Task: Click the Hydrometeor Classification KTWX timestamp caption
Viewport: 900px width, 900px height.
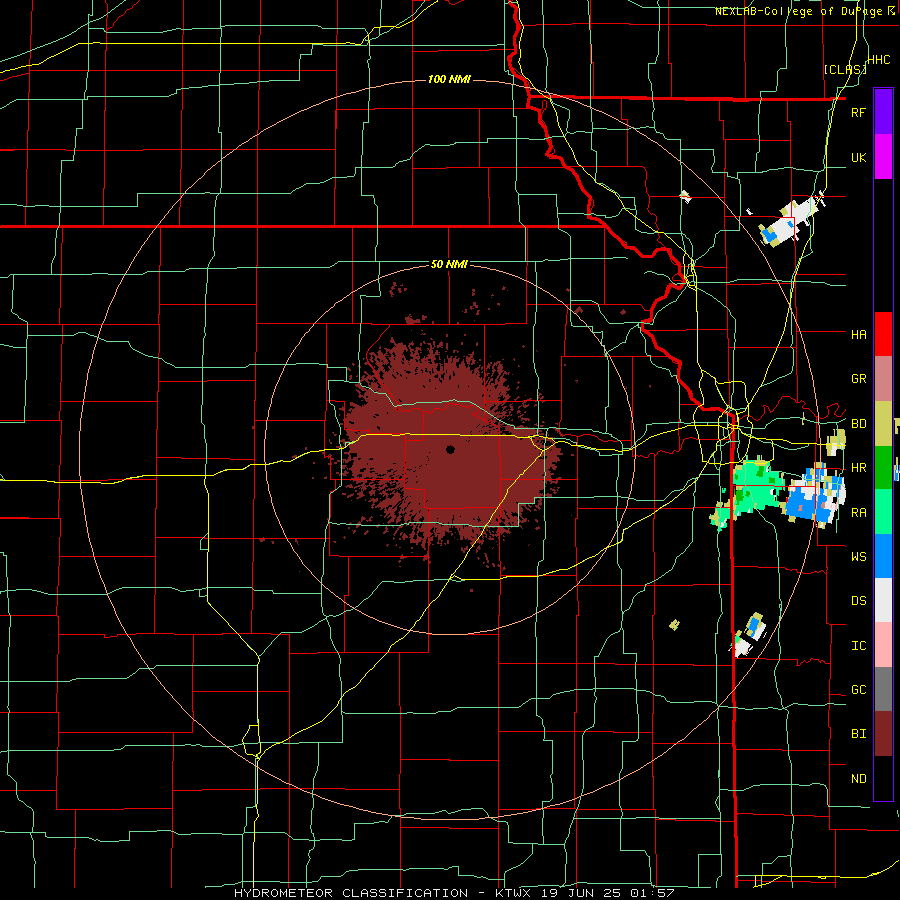Action: [x=454, y=893]
